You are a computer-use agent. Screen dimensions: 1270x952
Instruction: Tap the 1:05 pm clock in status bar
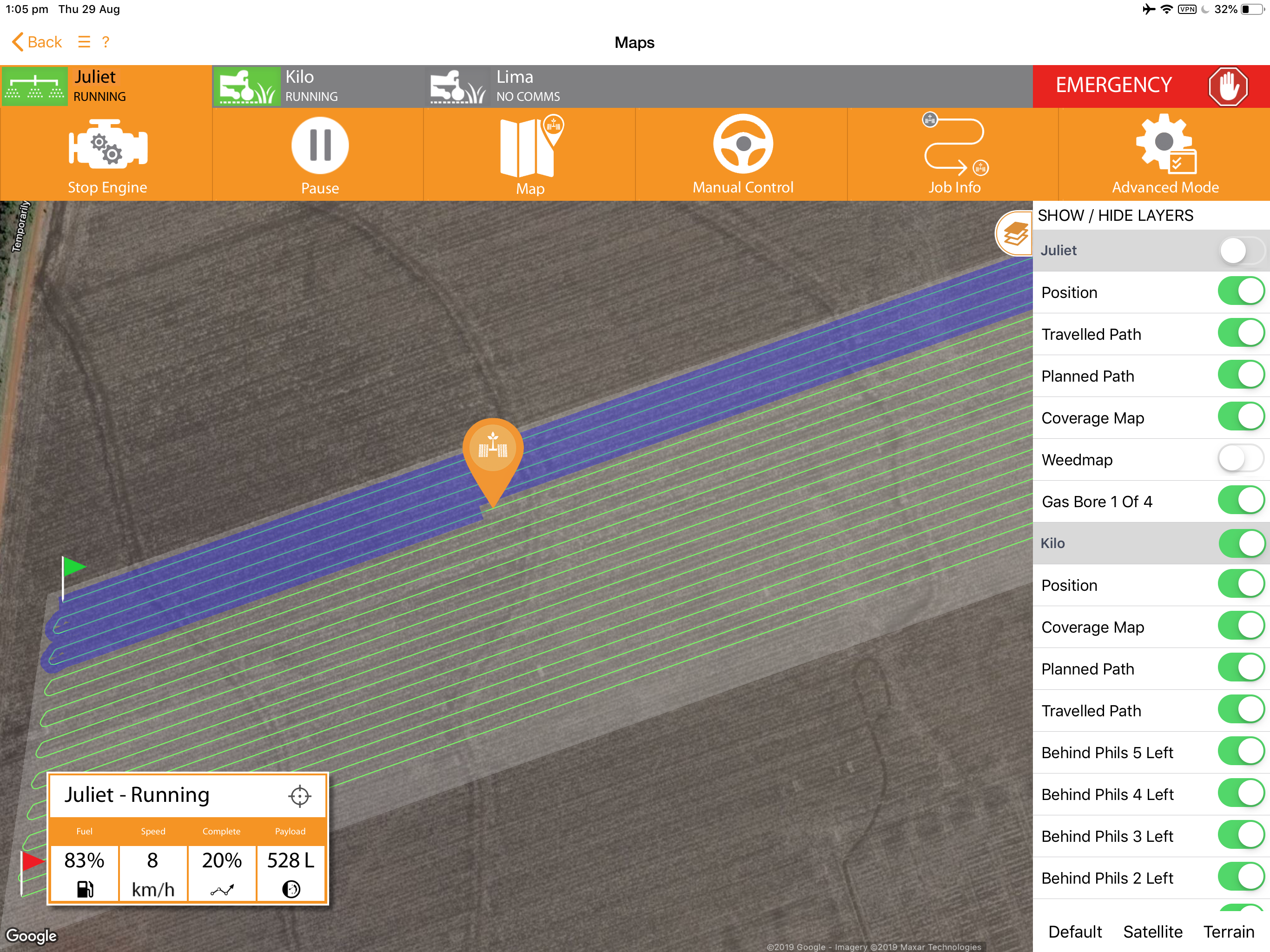point(27,9)
